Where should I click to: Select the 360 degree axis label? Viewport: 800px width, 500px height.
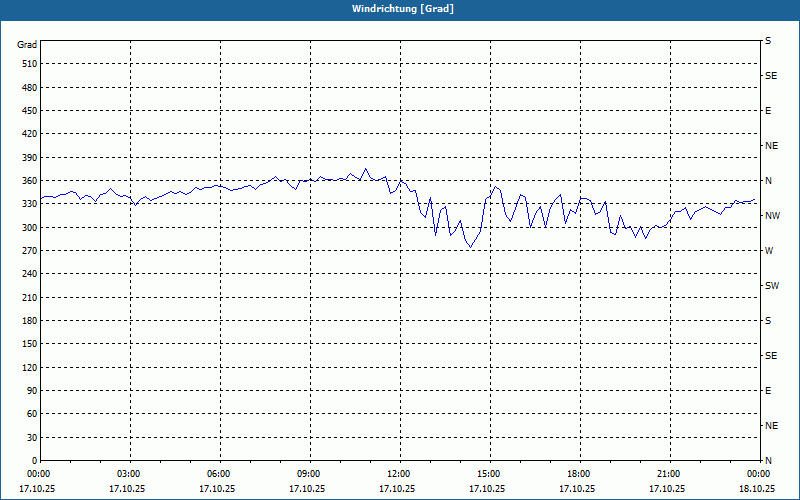30,181
